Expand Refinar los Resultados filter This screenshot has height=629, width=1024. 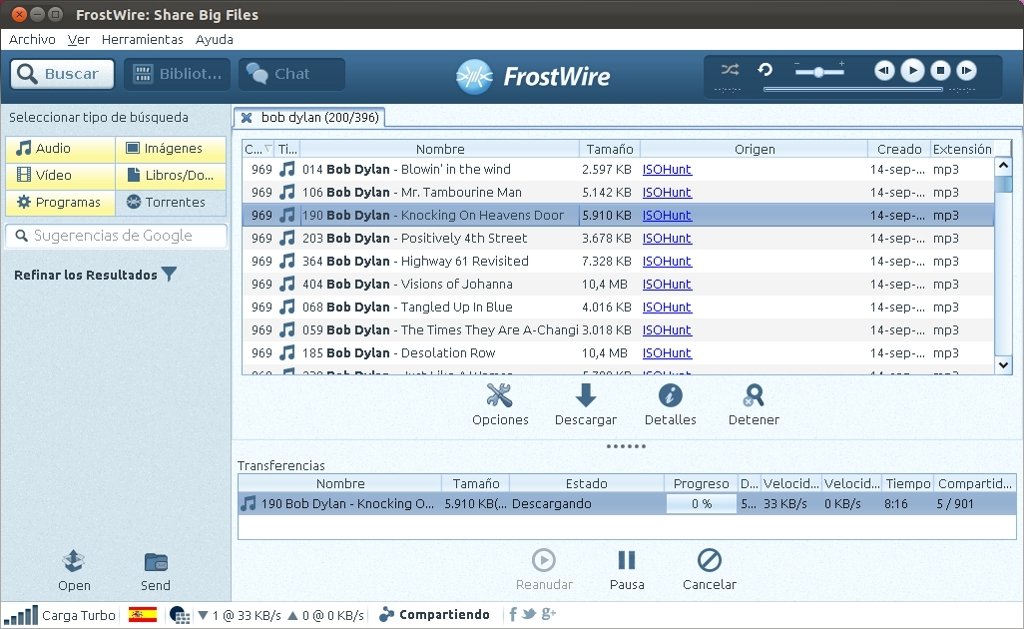[x=95, y=275]
